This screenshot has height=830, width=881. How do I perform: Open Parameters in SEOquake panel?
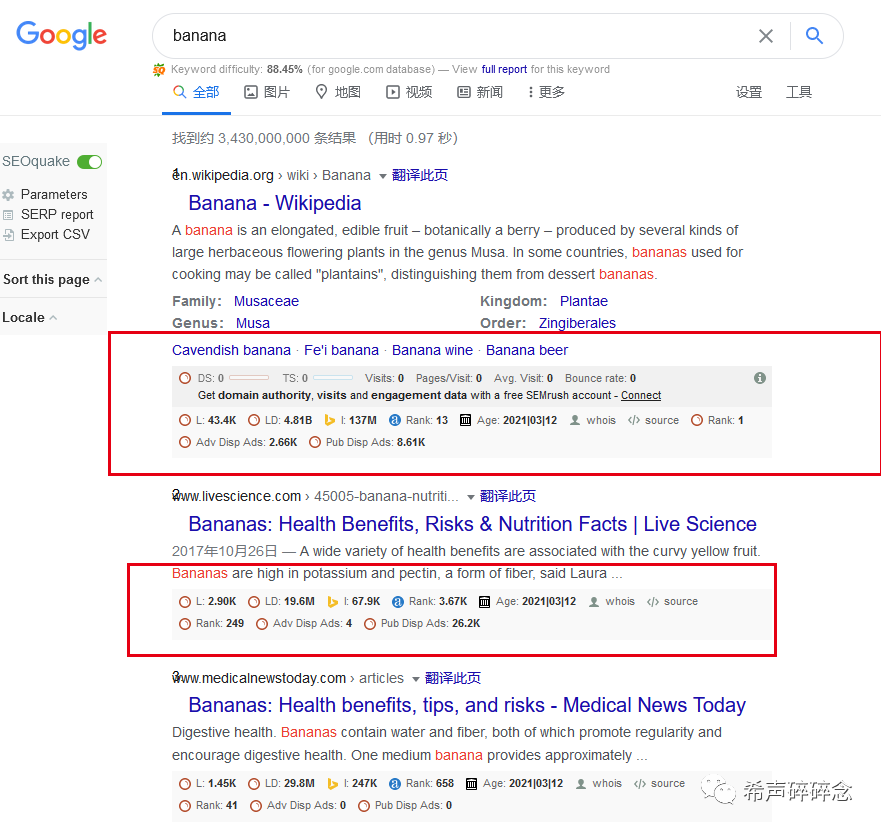pos(54,195)
